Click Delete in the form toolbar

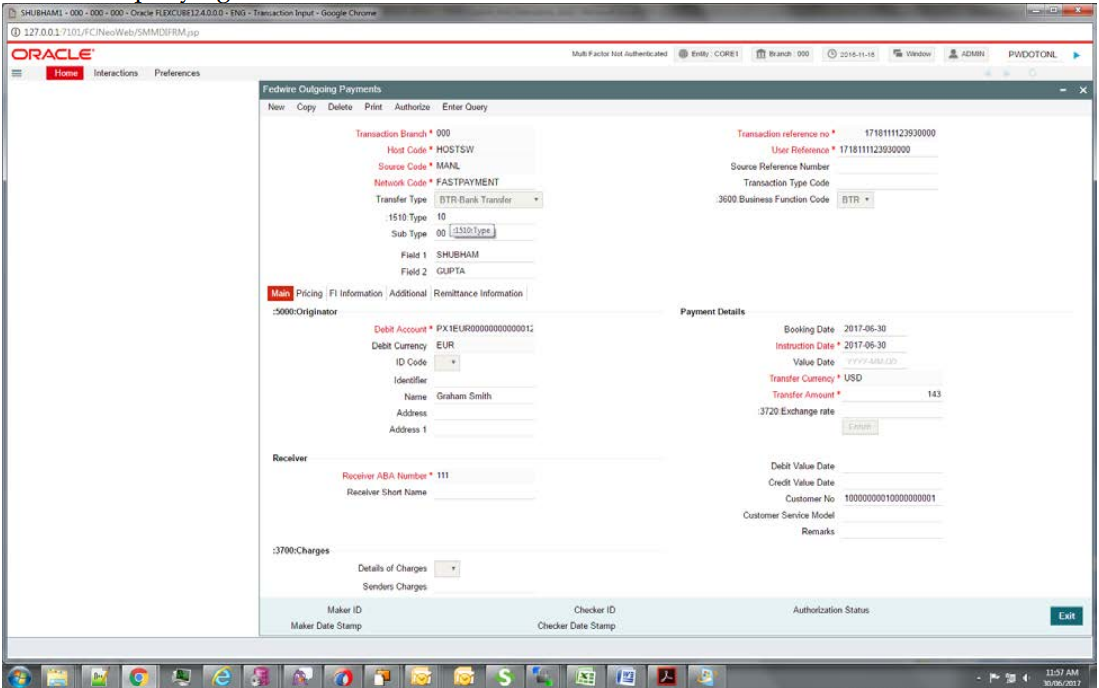pyautogui.click(x=340, y=107)
